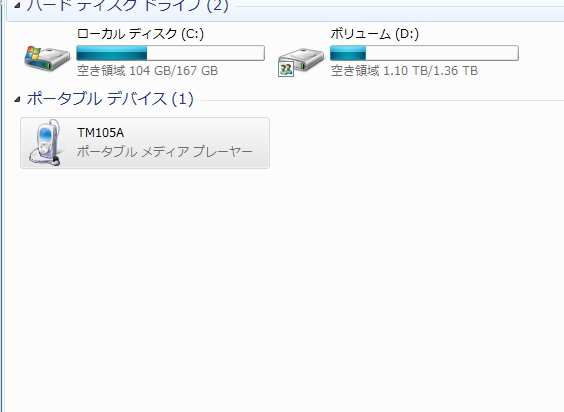
Task: Select the TM105A portable media player icon
Action: point(45,142)
